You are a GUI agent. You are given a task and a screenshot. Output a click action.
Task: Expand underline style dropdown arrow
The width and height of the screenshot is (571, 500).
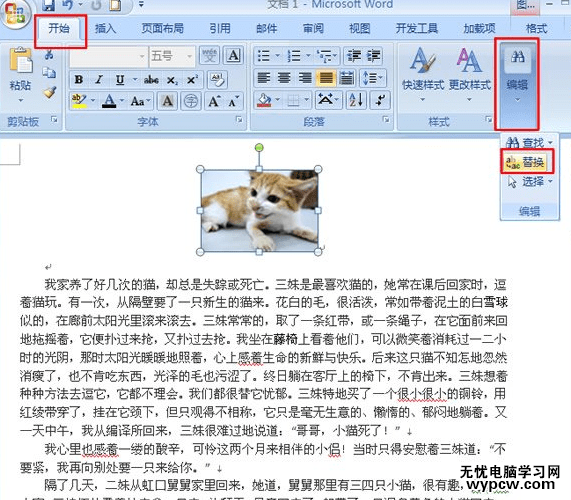pyautogui.click(x=135, y=80)
